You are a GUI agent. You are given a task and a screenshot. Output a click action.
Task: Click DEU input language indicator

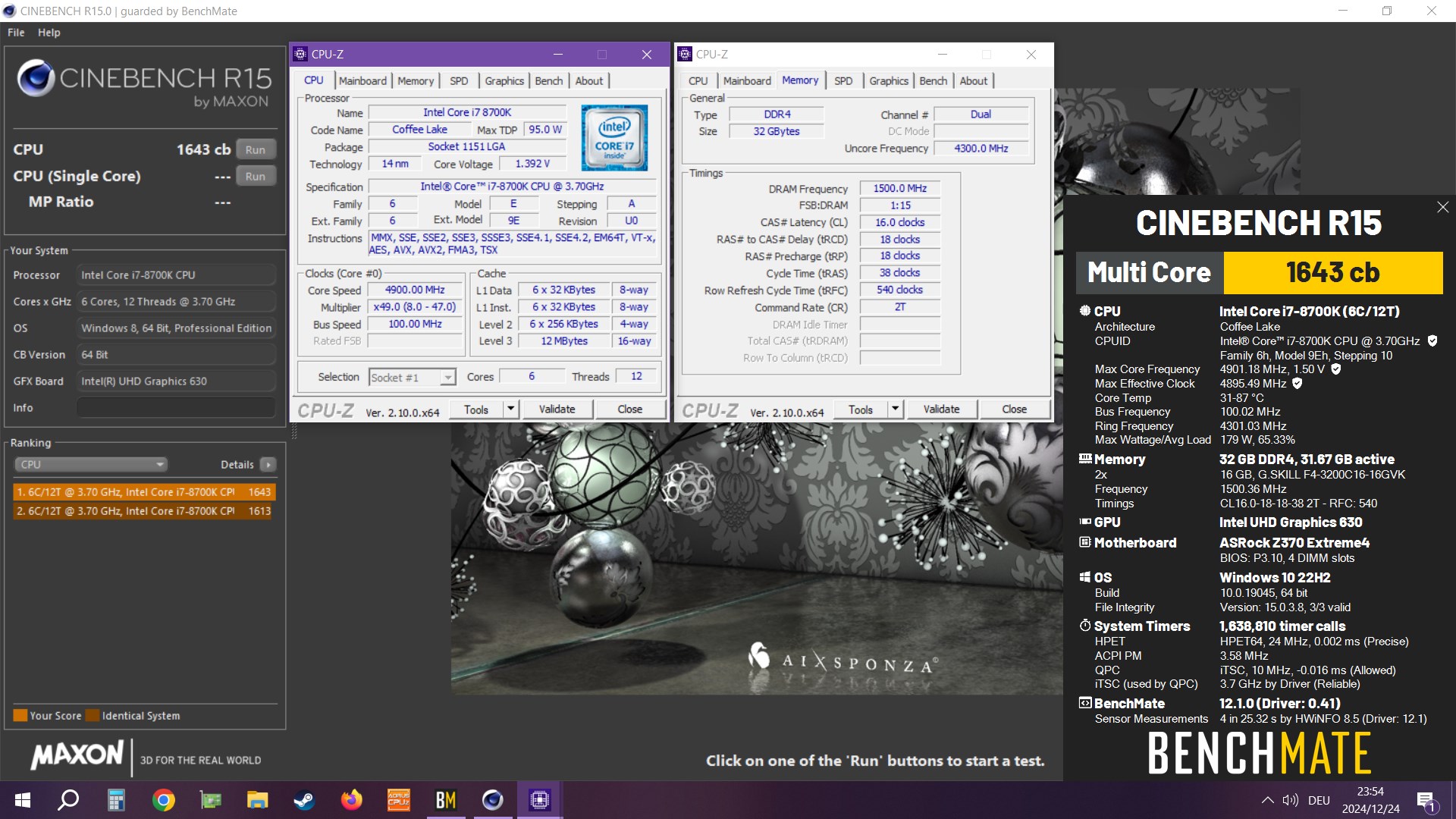pyautogui.click(x=1319, y=800)
